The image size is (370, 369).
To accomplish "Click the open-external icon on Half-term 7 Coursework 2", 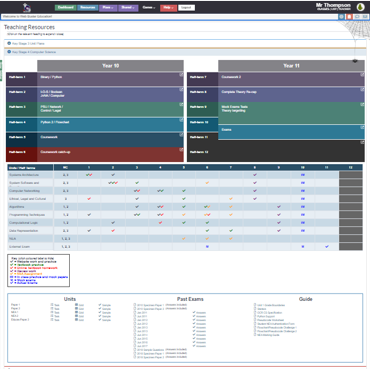I will [x=362, y=75].
